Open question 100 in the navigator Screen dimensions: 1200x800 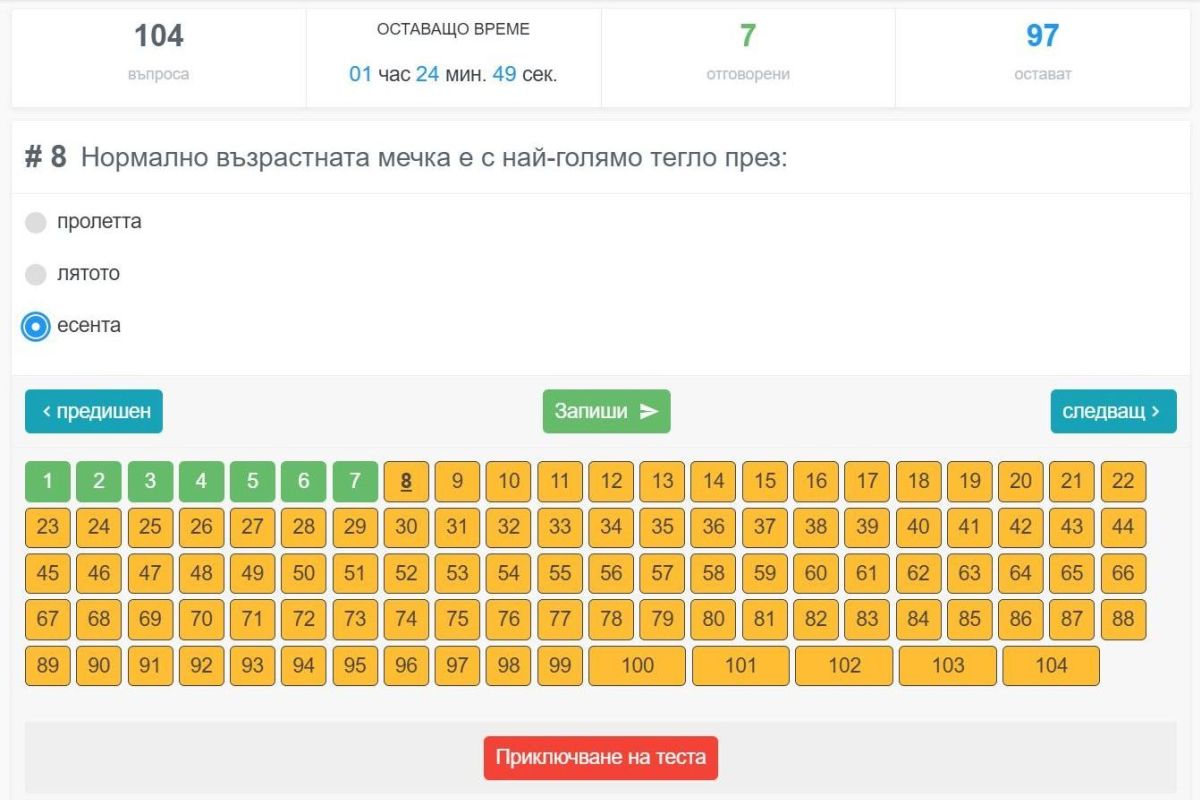637,665
